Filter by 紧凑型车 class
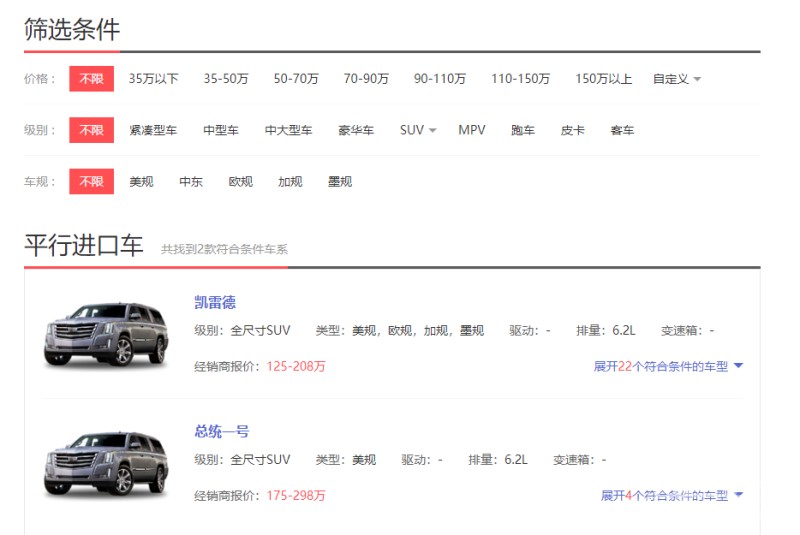The width and height of the screenshot is (800, 535). pos(153,130)
